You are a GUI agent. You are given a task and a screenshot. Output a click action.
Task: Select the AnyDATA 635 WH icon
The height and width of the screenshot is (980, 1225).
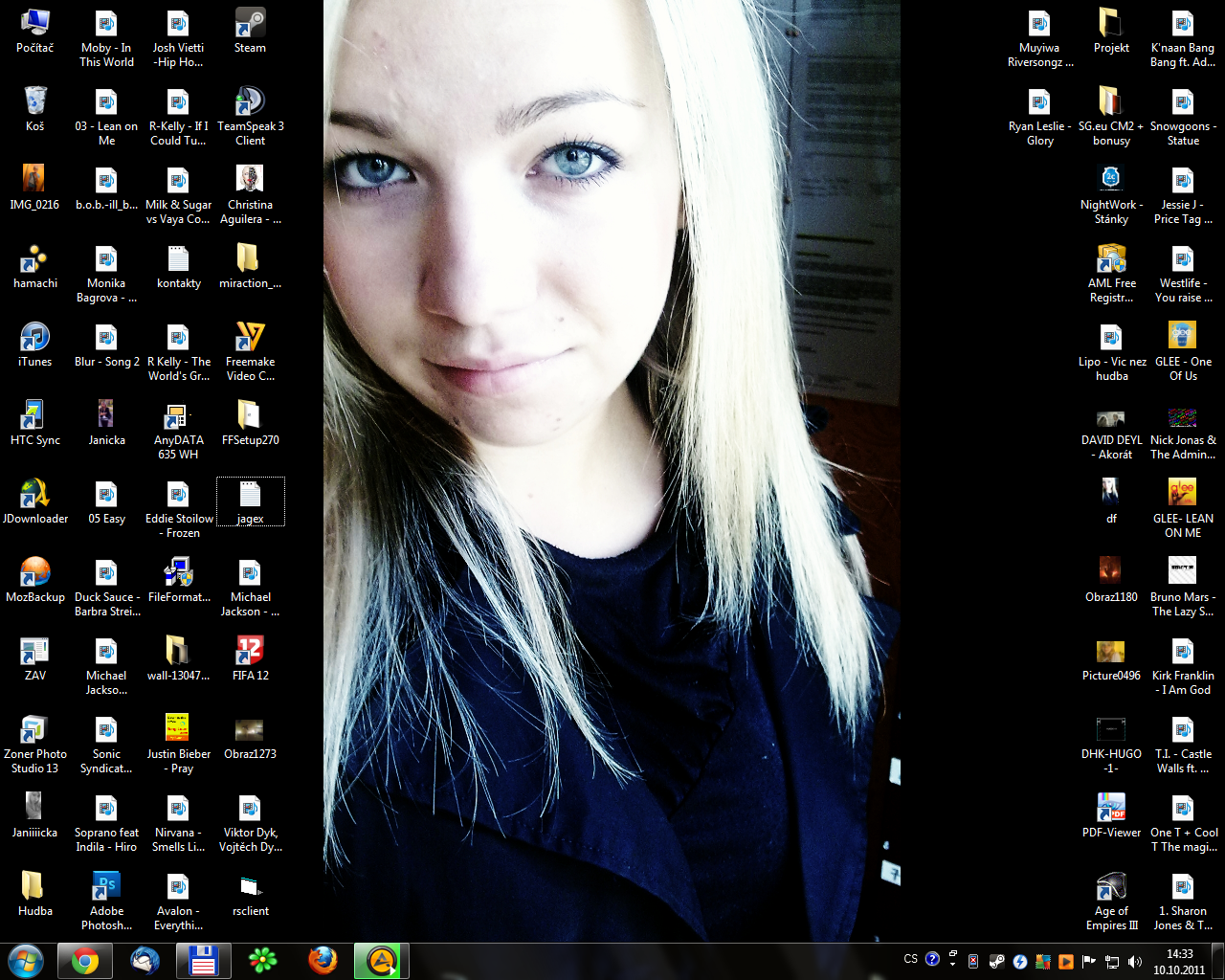[178, 431]
